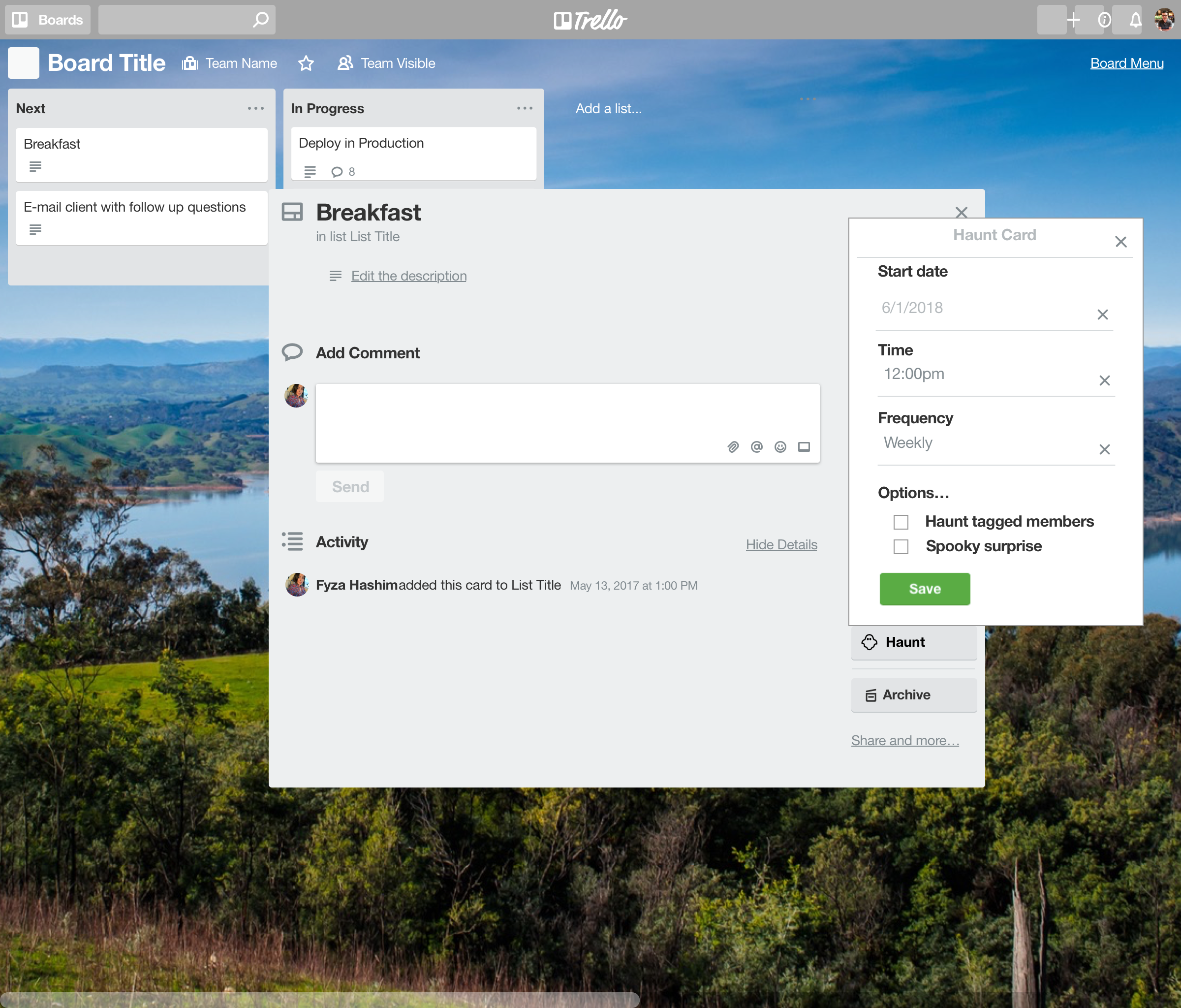Close the Breakfast card modal
The height and width of the screenshot is (1008, 1181).
pos(961,213)
